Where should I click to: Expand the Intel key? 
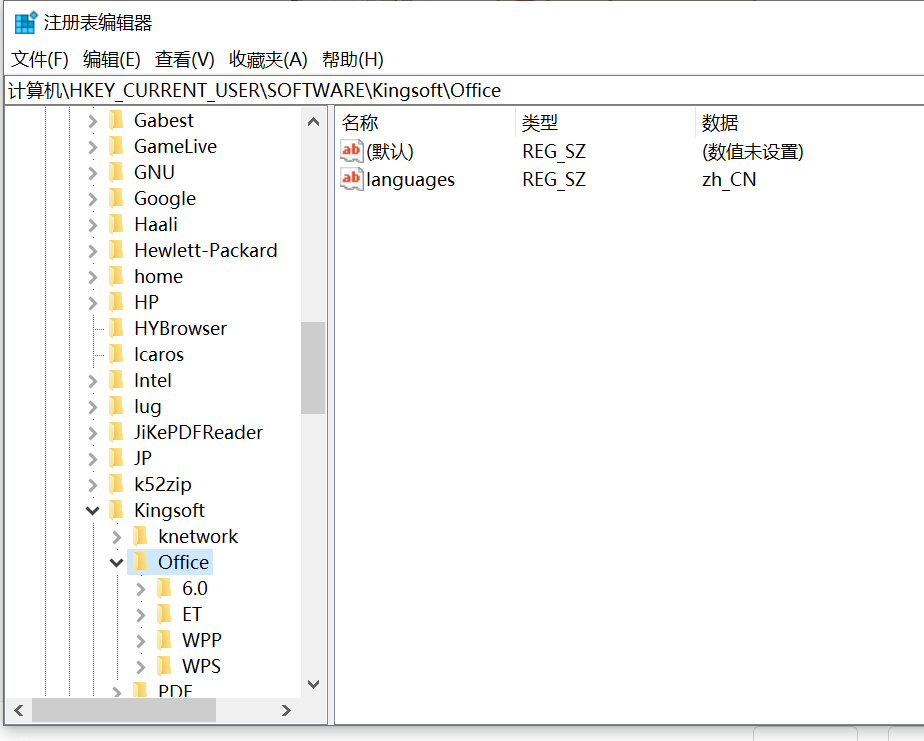(93, 381)
